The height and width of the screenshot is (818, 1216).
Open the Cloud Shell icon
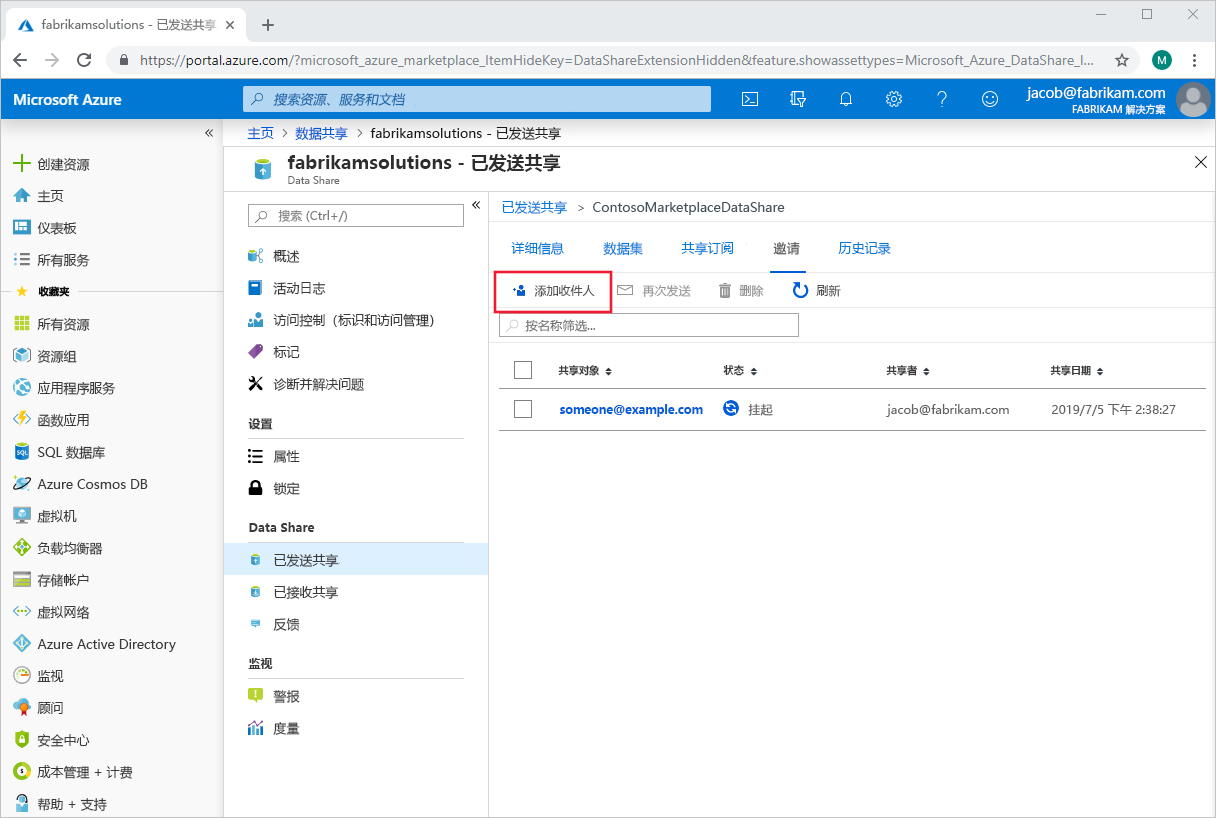pyautogui.click(x=750, y=99)
